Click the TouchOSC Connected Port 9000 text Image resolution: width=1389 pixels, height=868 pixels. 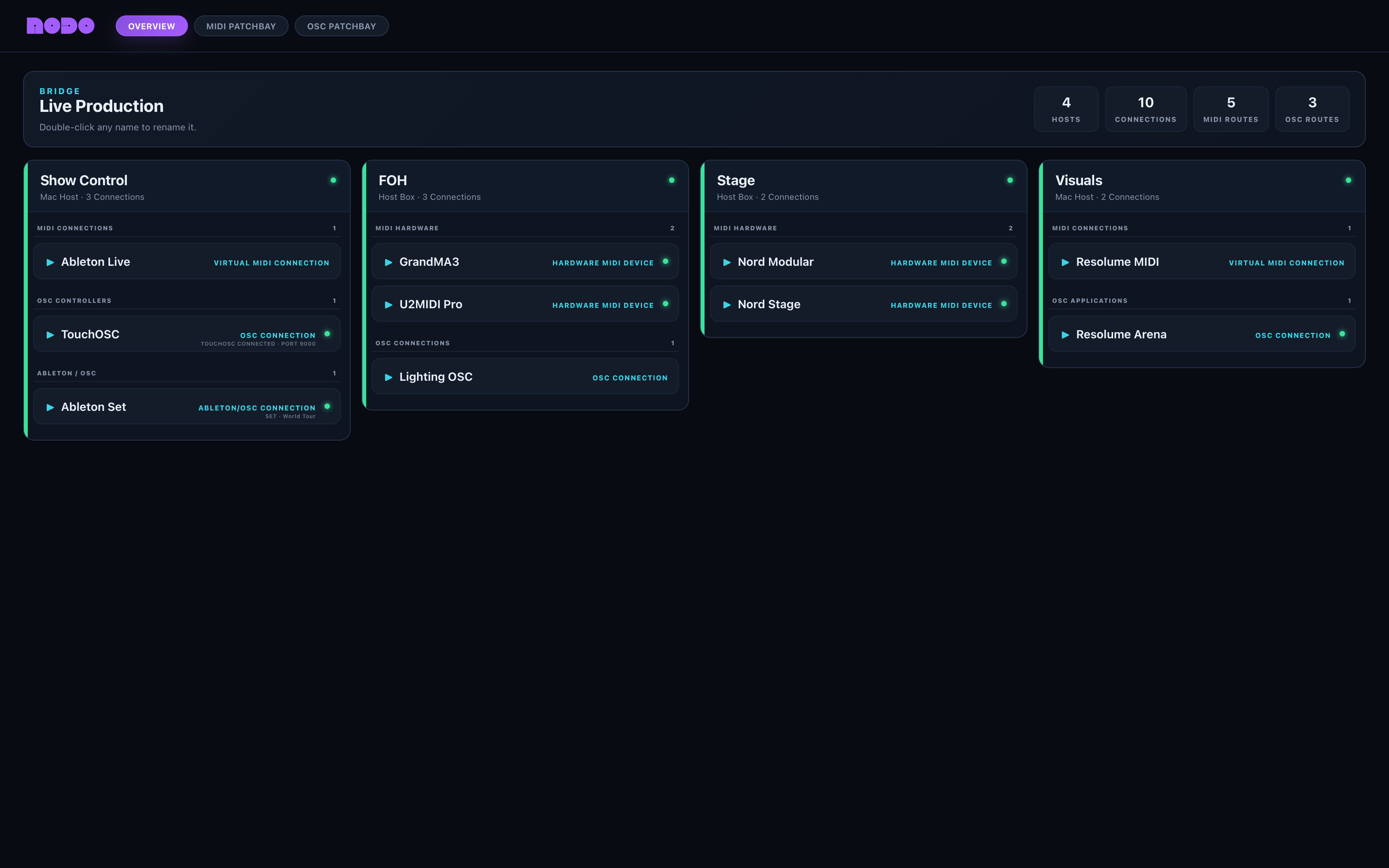click(x=258, y=344)
